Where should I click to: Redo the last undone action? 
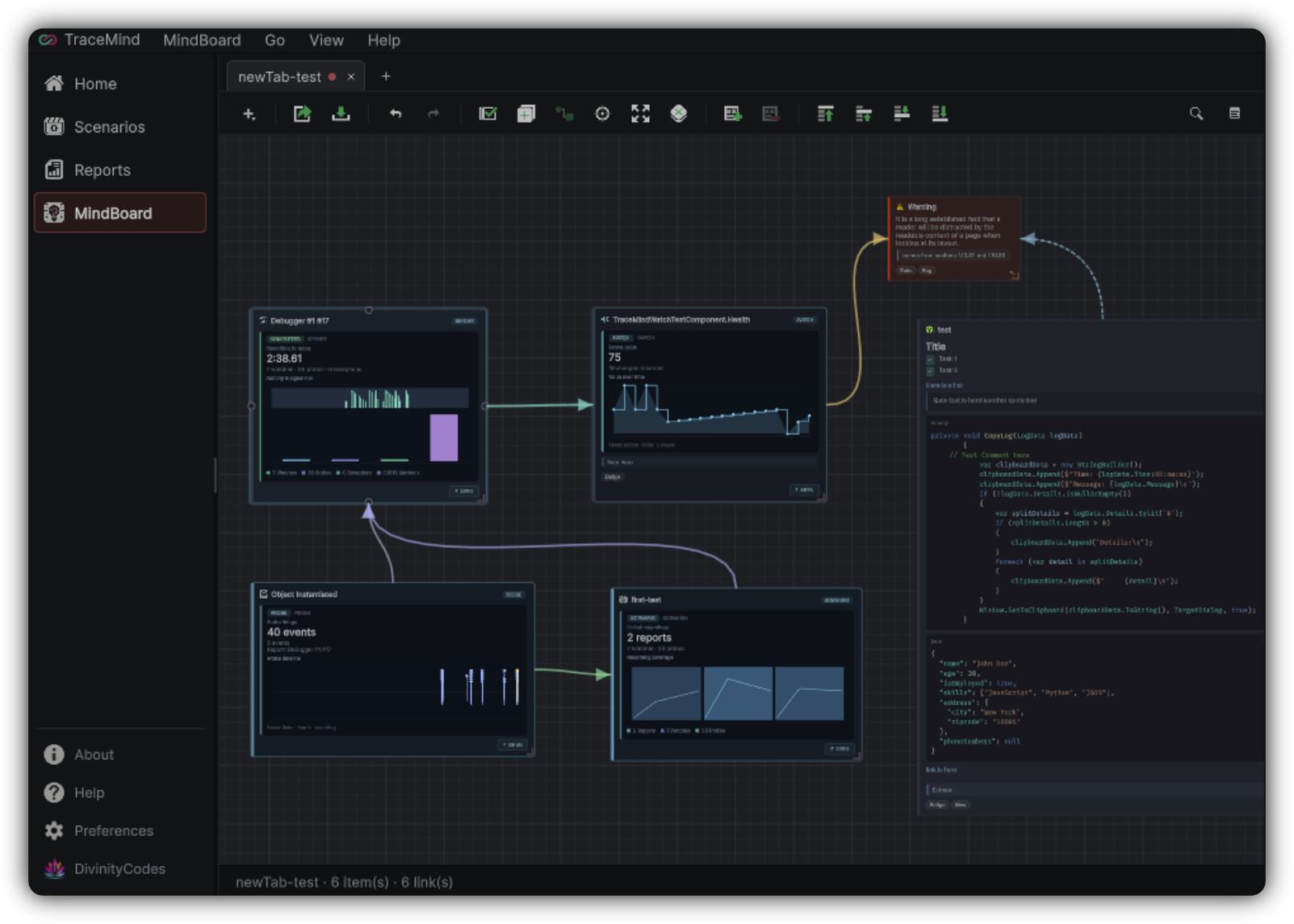tap(433, 114)
